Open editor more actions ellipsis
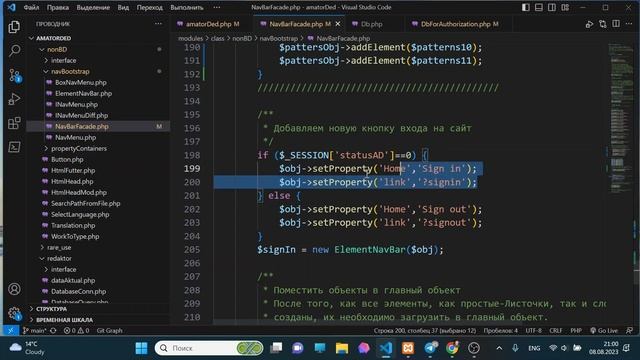Screen dimensions: 640x360 pyautogui.click(x=629, y=24)
